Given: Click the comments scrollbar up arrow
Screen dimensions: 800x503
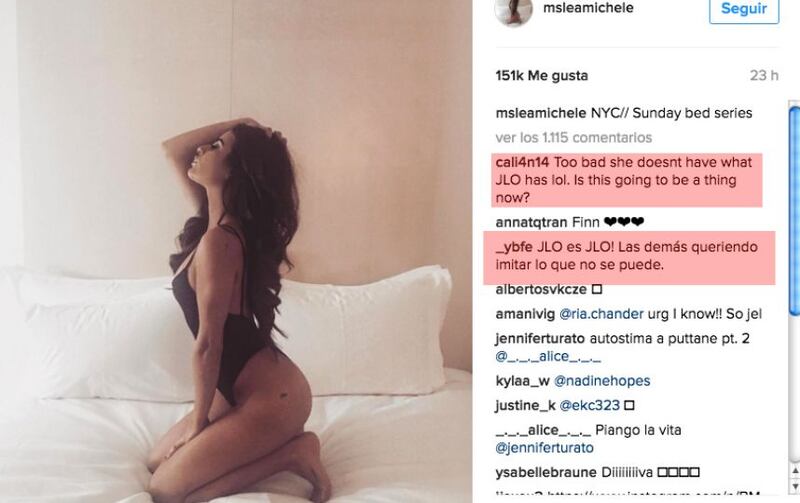Looking at the screenshot, I should pyautogui.click(x=794, y=471).
